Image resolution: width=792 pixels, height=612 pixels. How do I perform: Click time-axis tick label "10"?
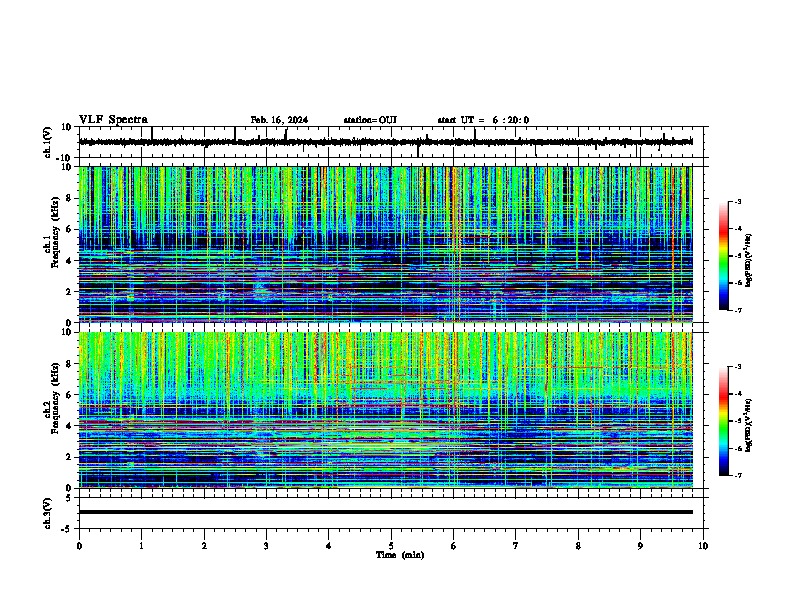point(703,546)
